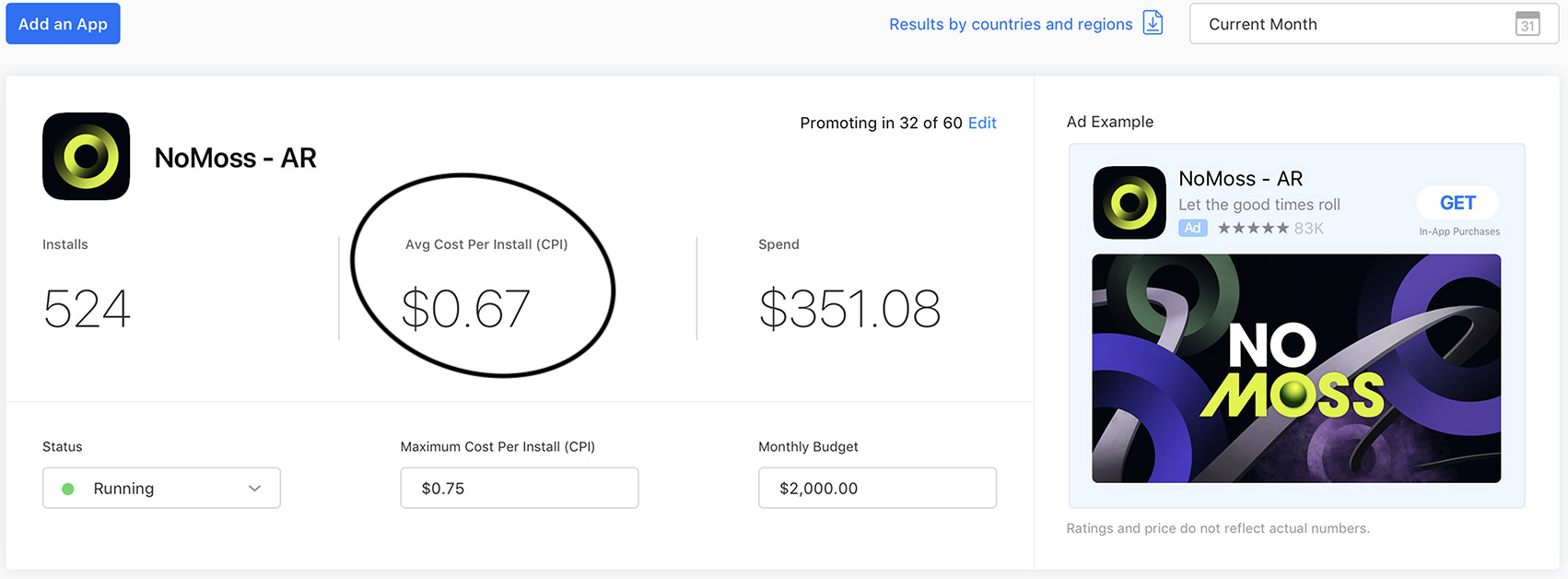Image resolution: width=1568 pixels, height=579 pixels.
Task: Click the 524 Installs figure
Action: point(87,308)
